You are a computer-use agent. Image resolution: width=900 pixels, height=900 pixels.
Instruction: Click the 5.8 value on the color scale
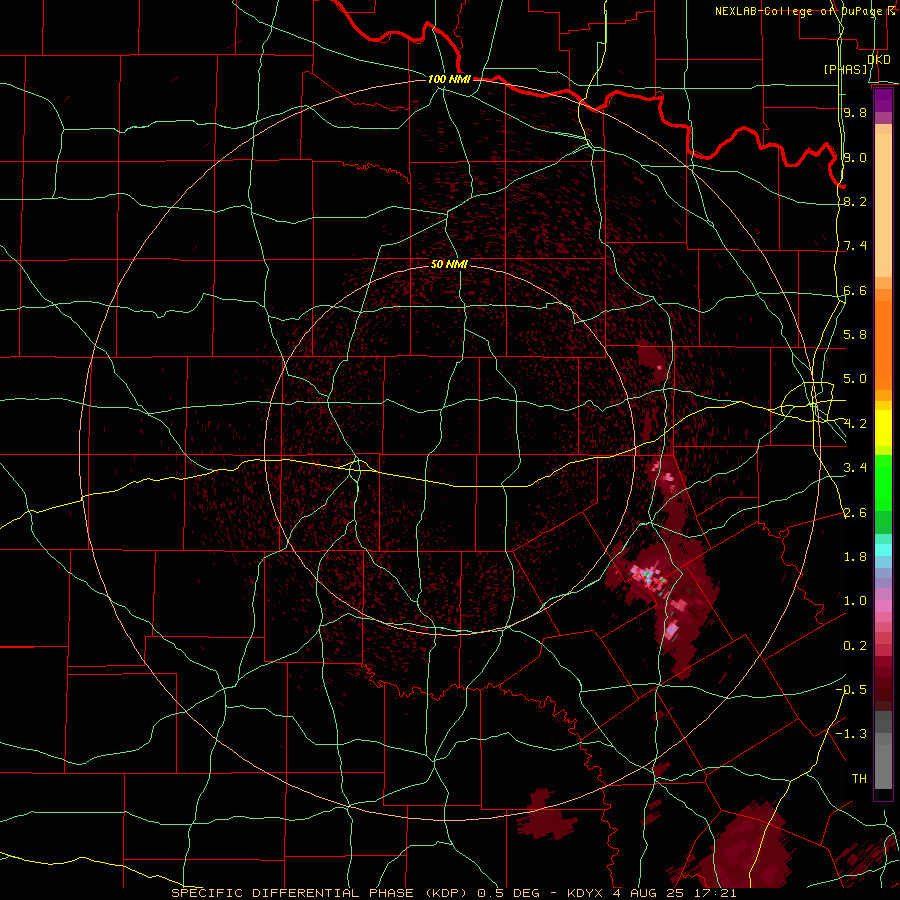(855, 335)
